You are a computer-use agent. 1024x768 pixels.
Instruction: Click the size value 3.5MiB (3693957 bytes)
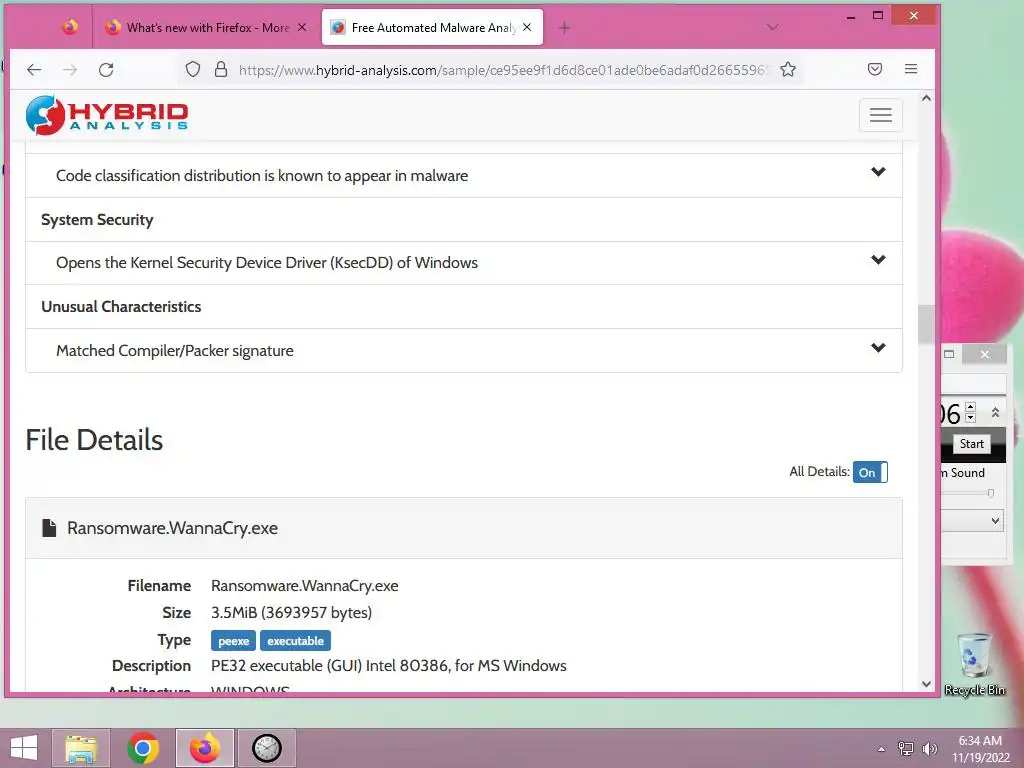pyautogui.click(x=291, y=613)
